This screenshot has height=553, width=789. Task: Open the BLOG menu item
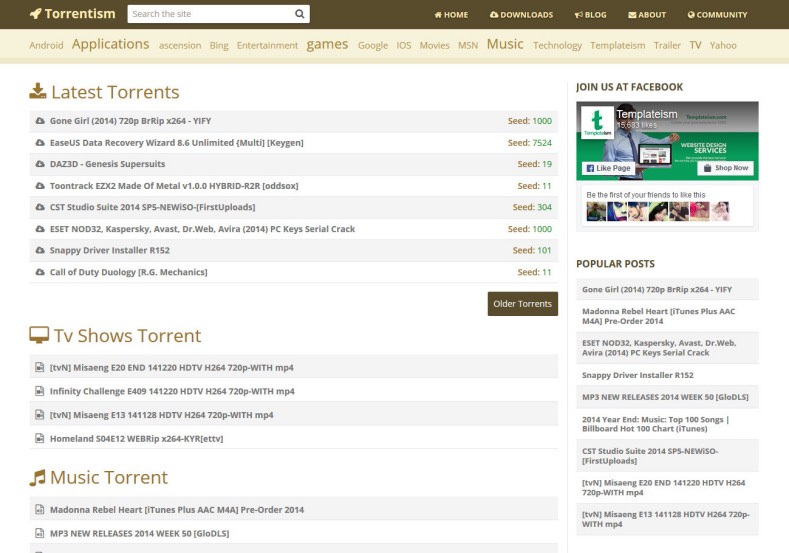tap(591, 15)
